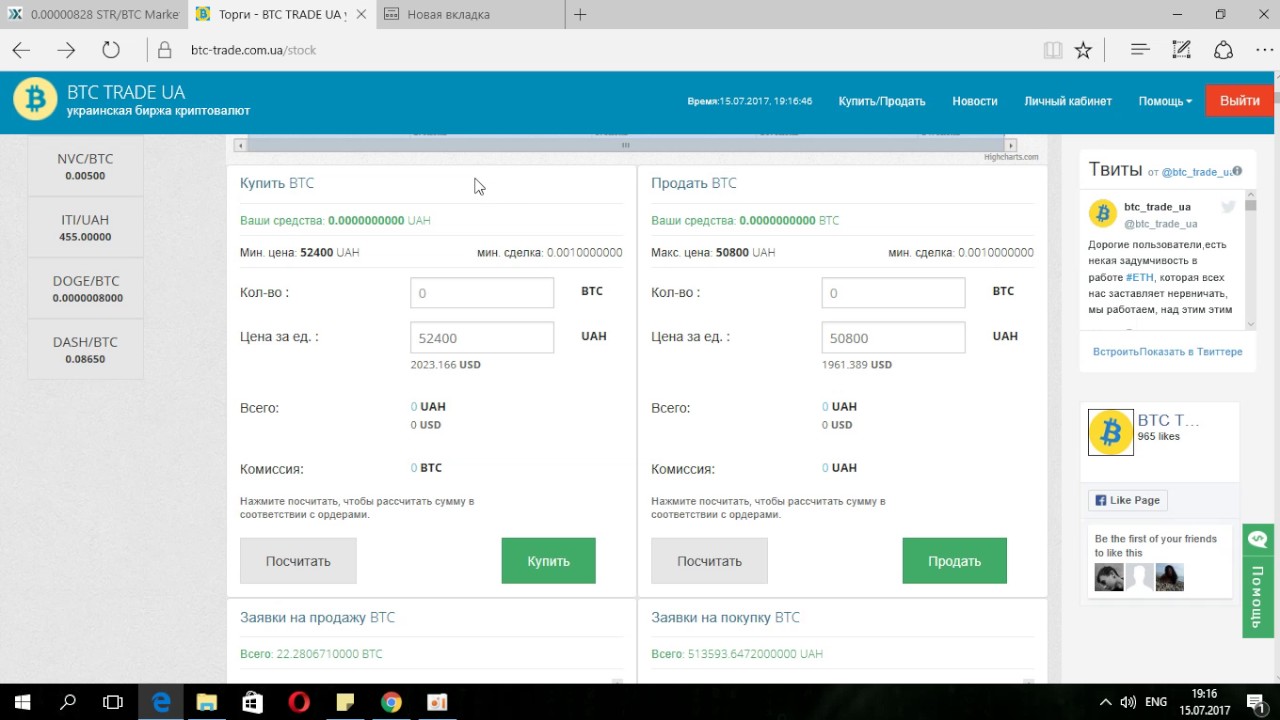Viewport: 1280px width, 720px height.
Task: Click the address bar URL
Action: [253, 50]
